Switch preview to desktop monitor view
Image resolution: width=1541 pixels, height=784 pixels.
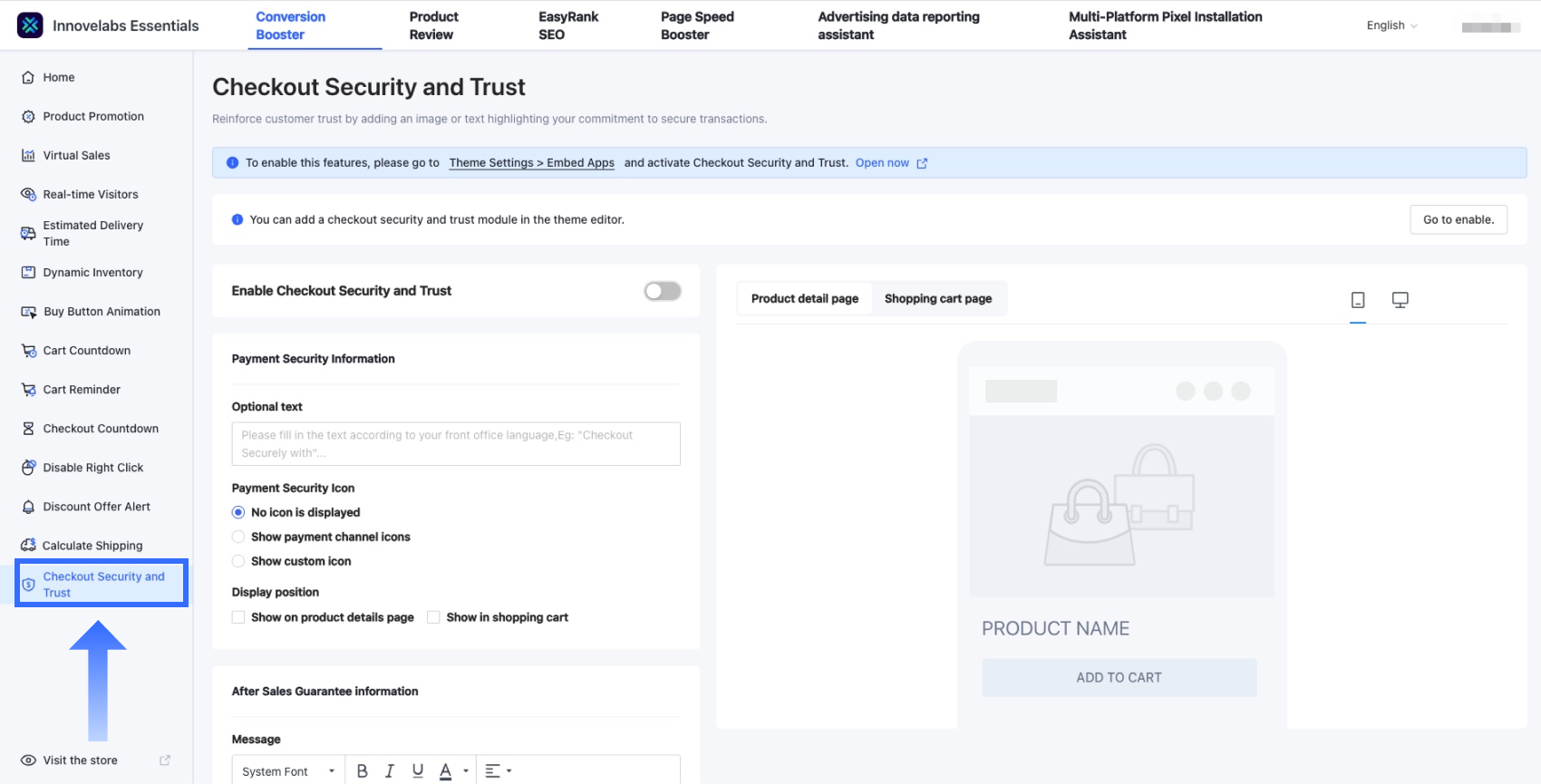pos(1400,300)
